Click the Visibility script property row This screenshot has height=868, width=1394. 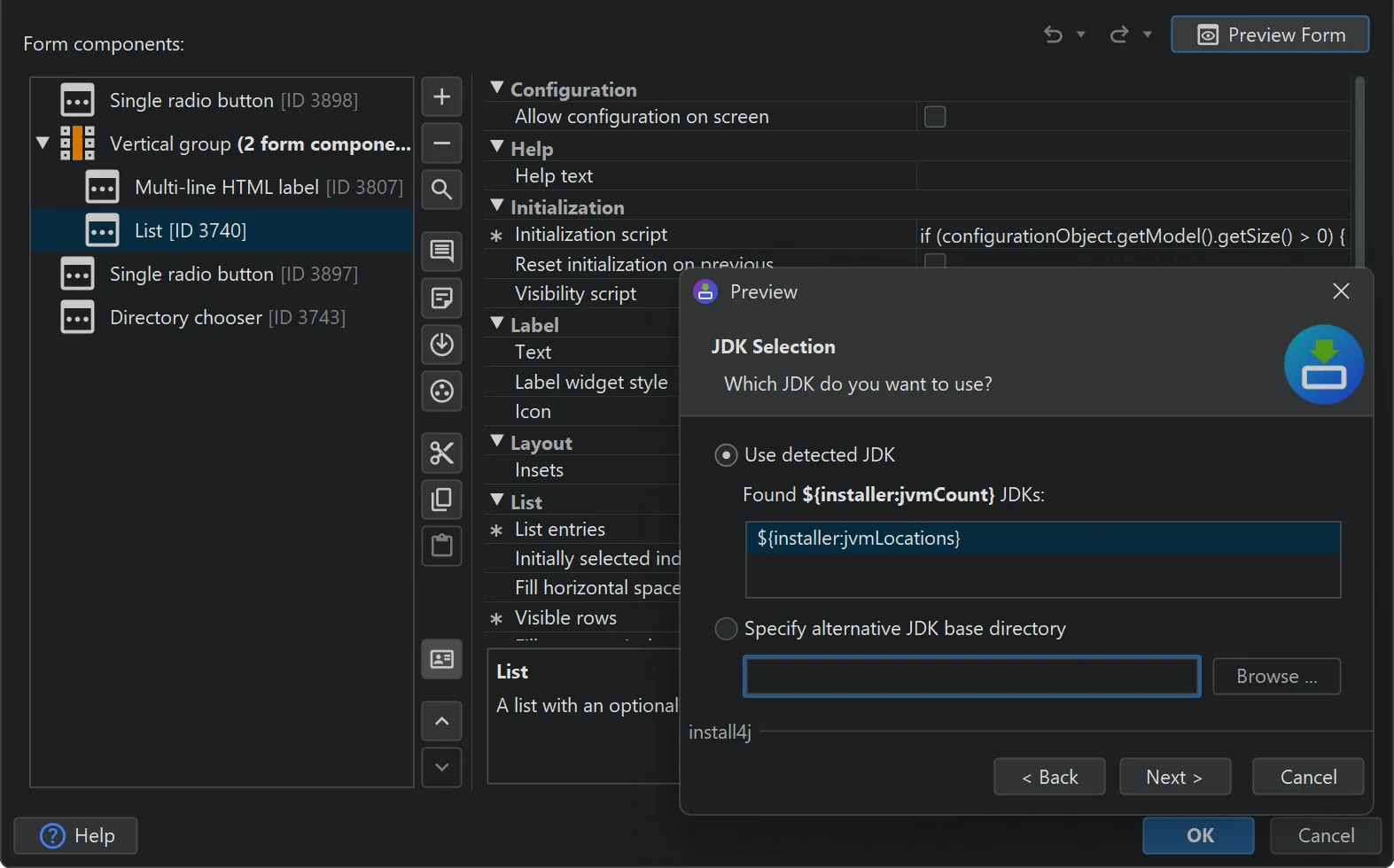coord(582,293)
